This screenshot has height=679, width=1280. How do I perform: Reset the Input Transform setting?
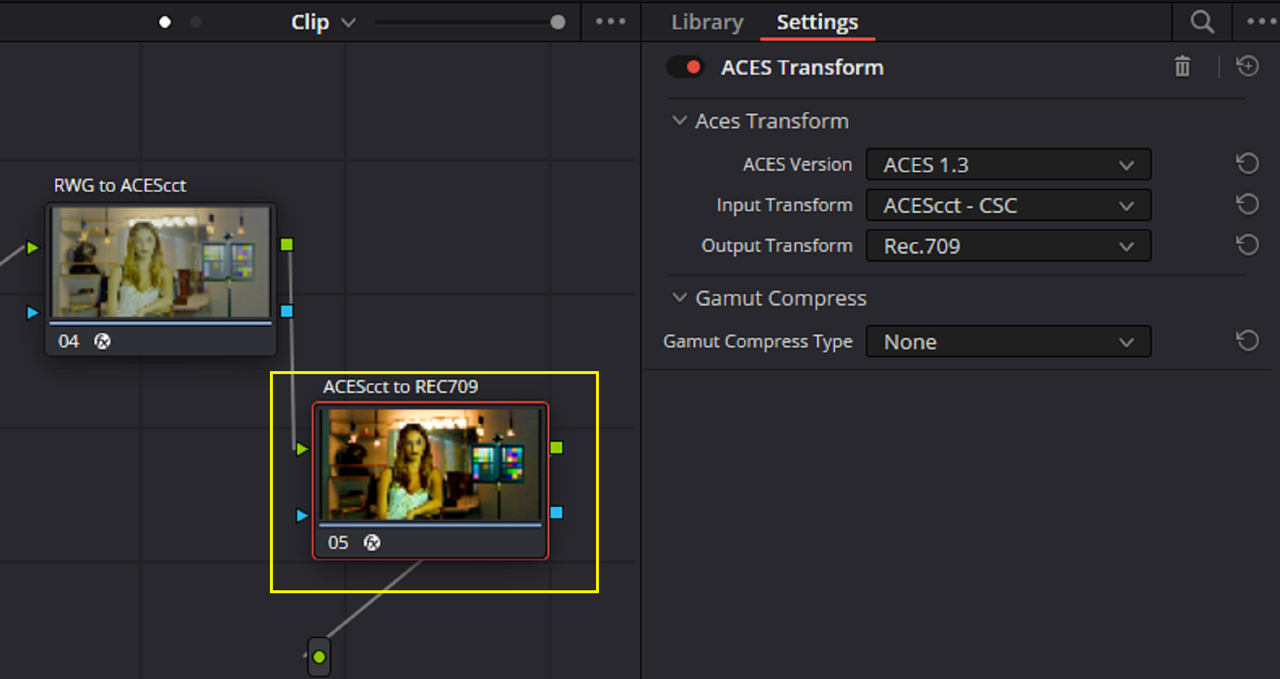point(1247,205)
